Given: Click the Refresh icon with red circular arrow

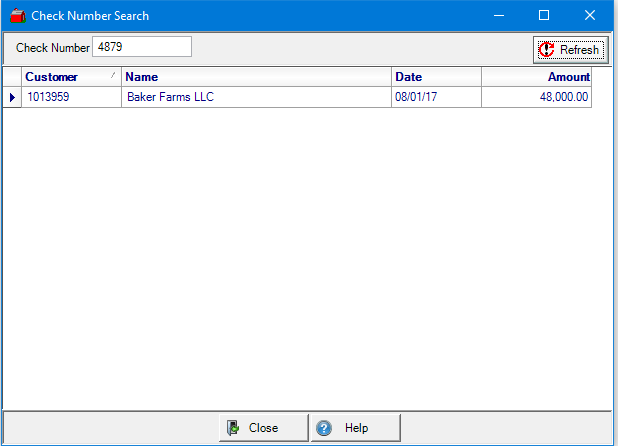Looking at the screenshot, I should 546,49.
